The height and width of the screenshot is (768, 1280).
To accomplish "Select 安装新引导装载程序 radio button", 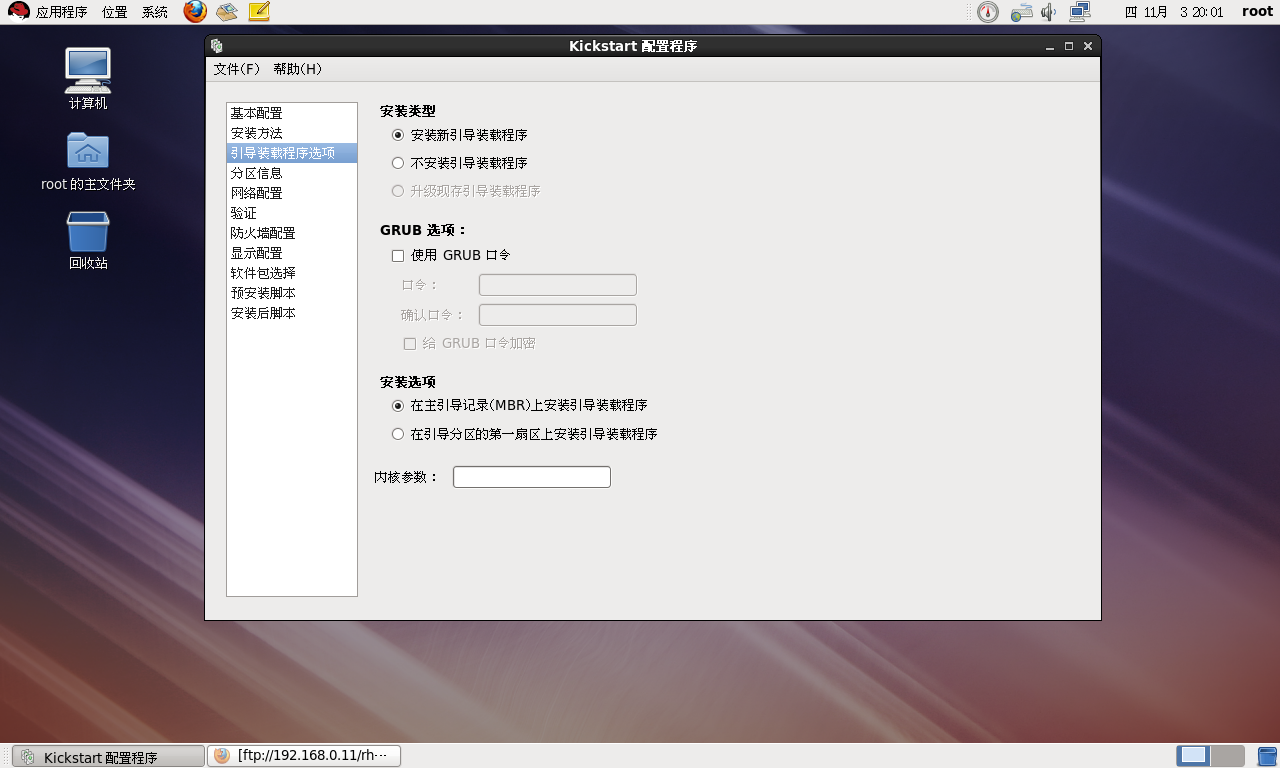I will pos(398,135).
